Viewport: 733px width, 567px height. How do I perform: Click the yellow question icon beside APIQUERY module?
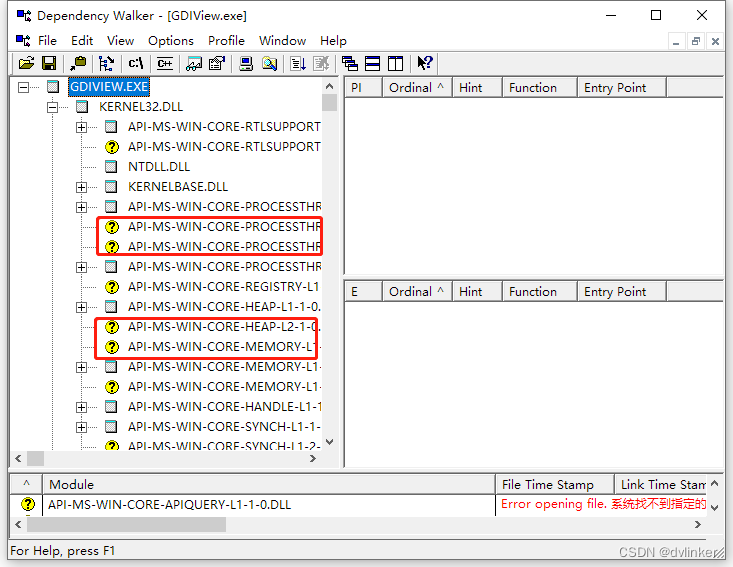pyautogui.click(x=28, y=504)
